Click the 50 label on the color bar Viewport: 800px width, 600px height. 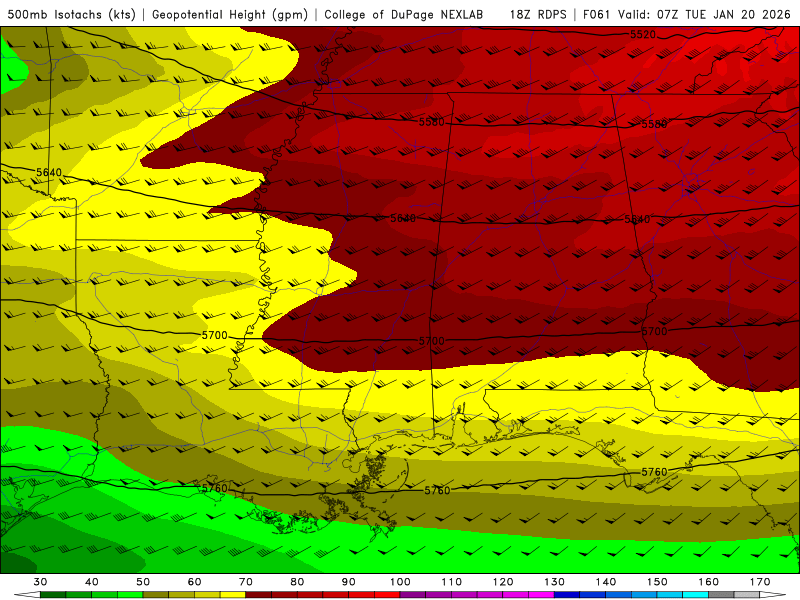pos(143,582)
